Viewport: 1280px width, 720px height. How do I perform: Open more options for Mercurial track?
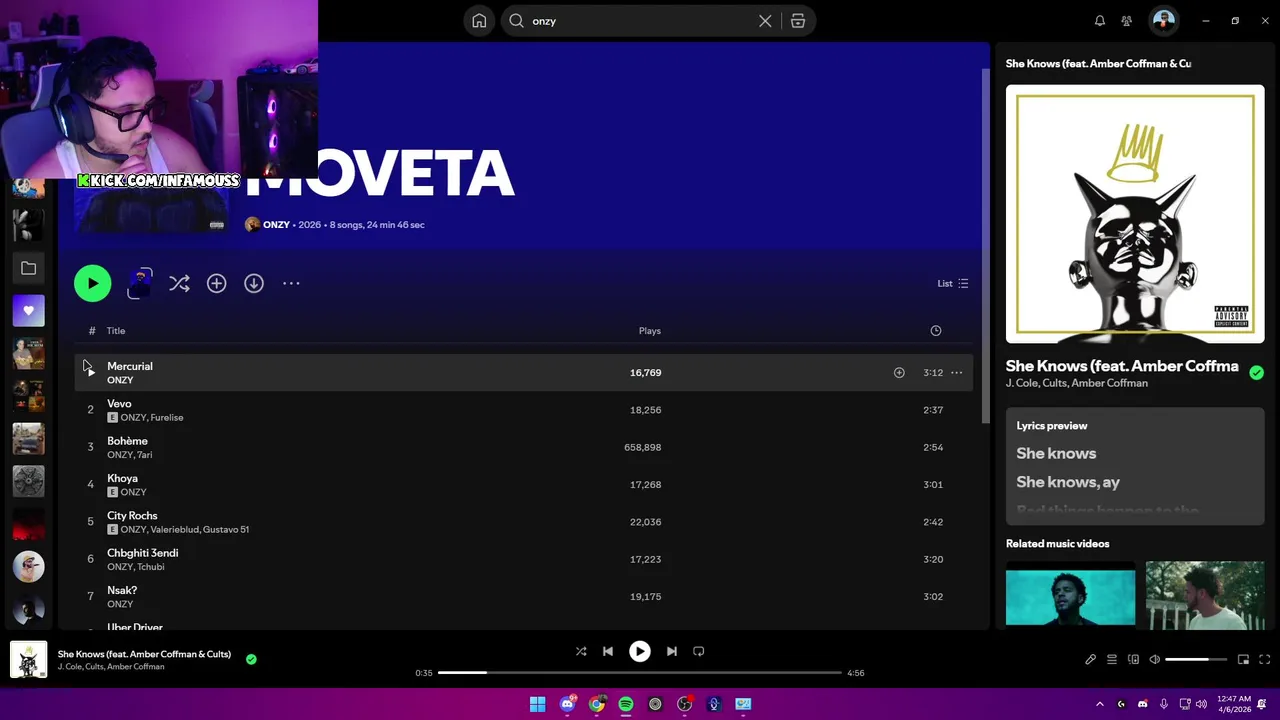tap(956, 373)
